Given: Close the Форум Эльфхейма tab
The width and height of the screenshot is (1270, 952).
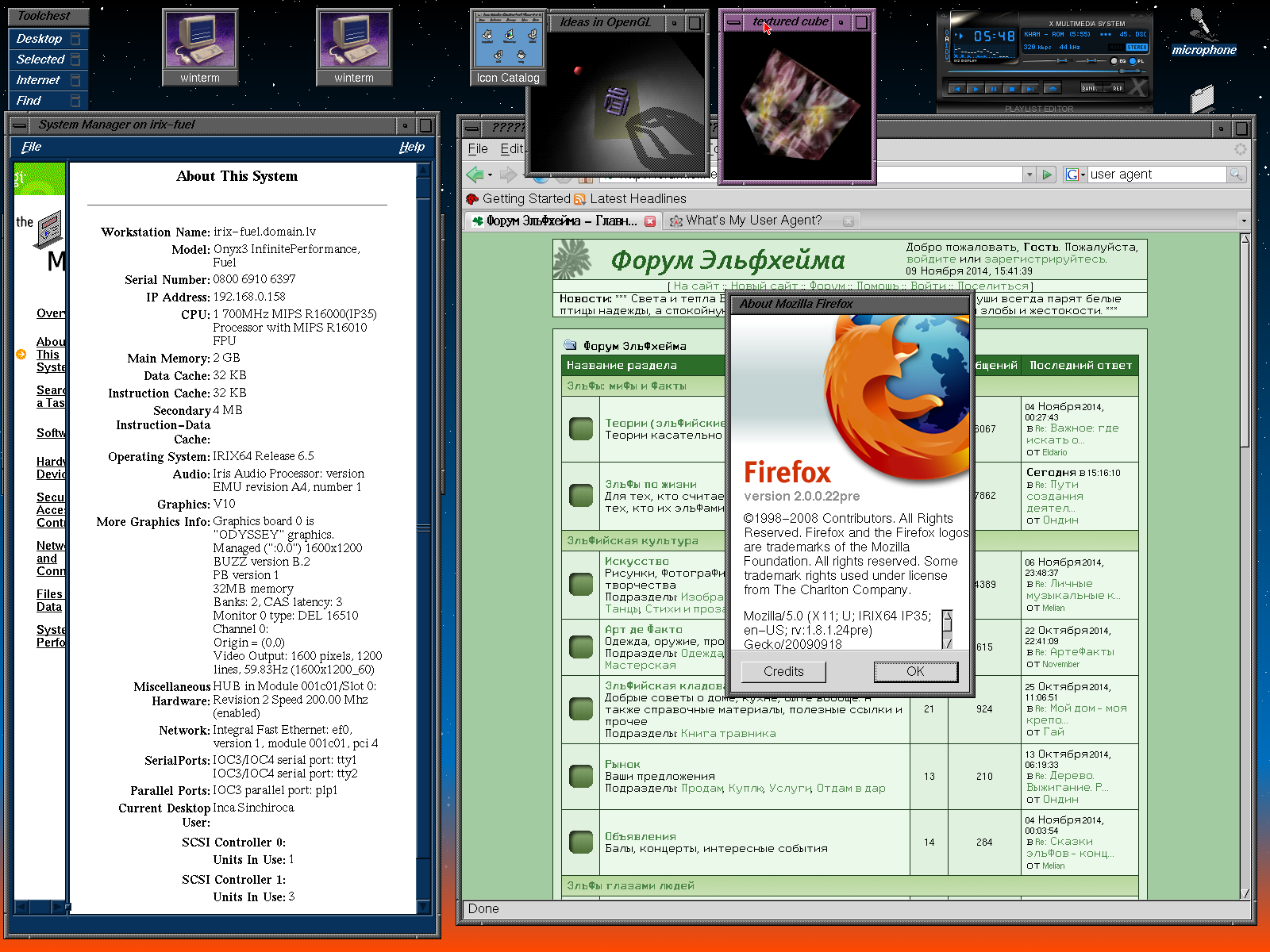Looking at the screenshot, I should [650, 221].
